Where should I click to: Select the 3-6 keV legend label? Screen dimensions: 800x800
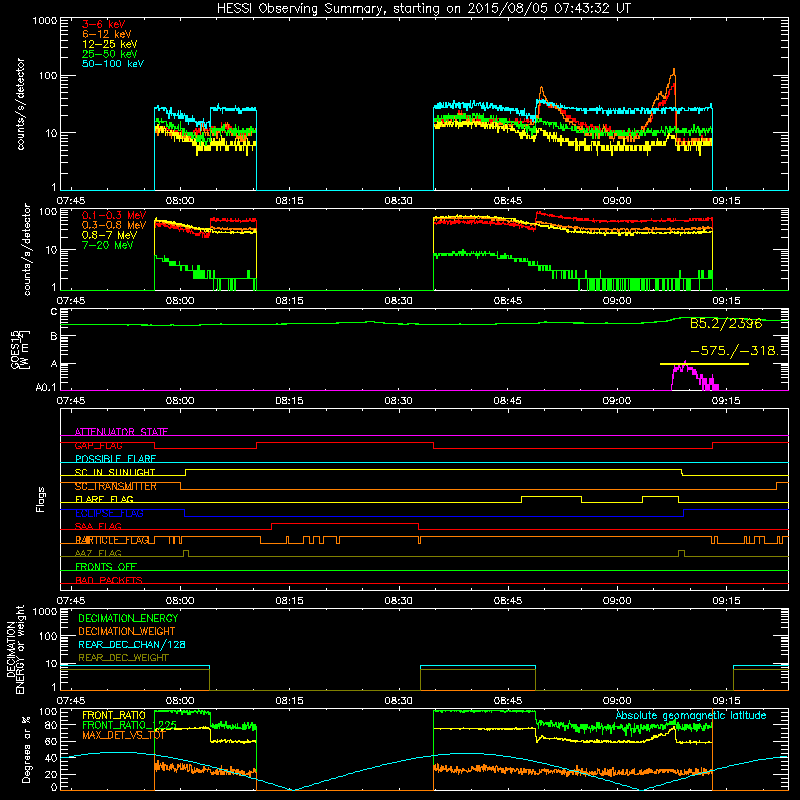tap(104, 24)
